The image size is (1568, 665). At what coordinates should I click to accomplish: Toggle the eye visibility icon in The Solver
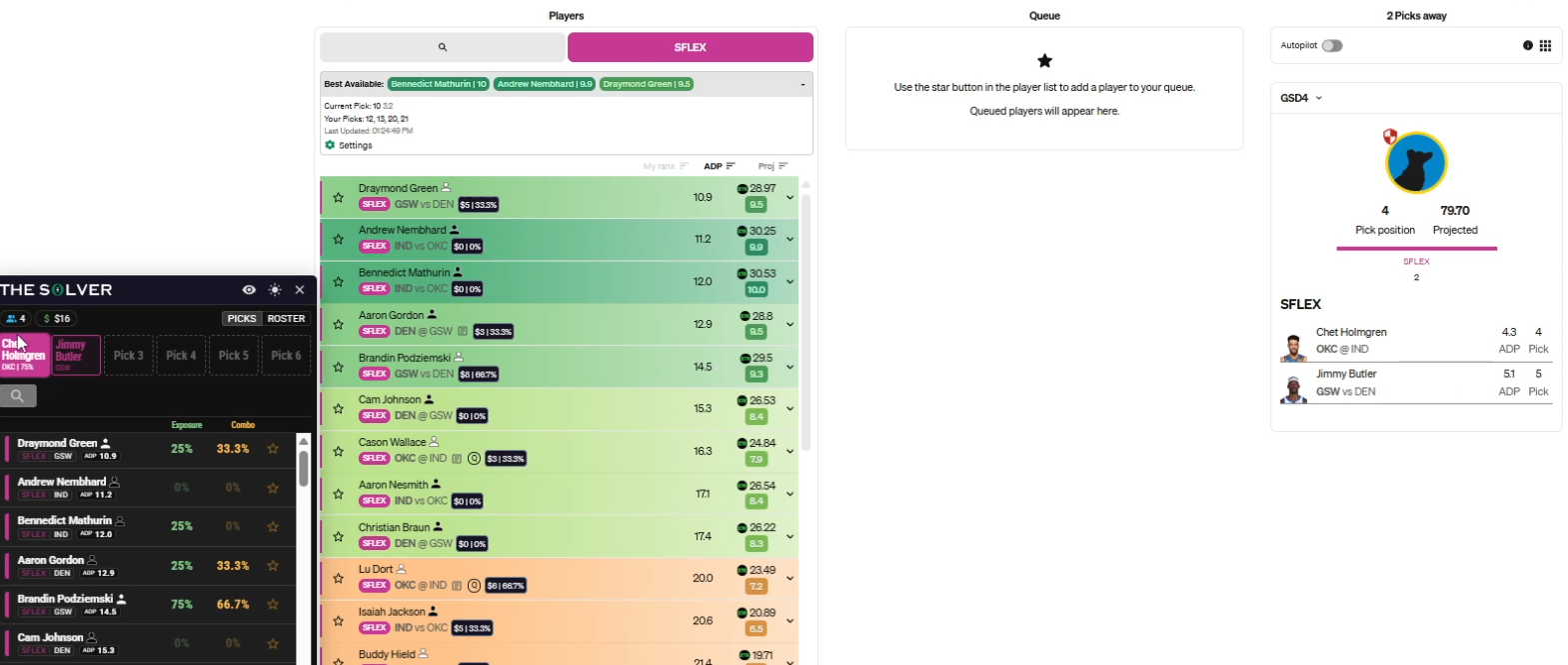point(249,290)
